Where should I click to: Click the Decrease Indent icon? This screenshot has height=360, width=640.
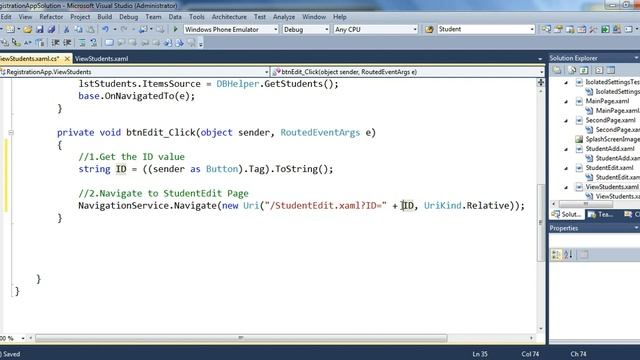tap(56, 42)
